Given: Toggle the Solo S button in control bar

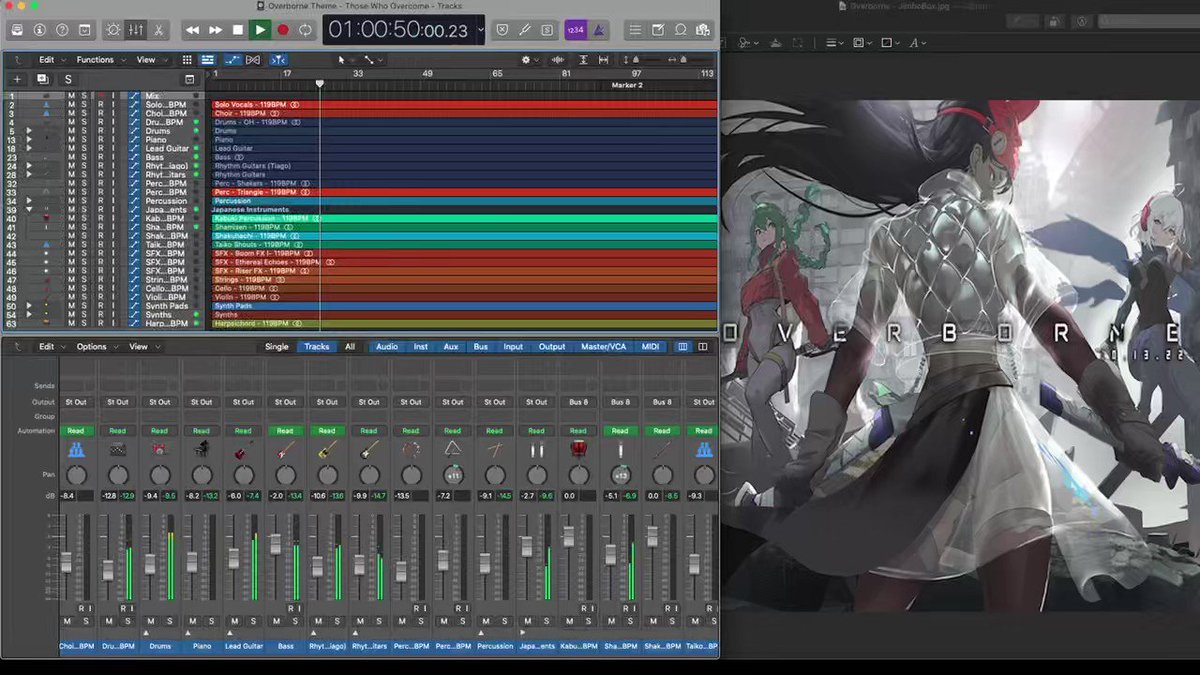Looking at the screenshot, I should point(547,30).
